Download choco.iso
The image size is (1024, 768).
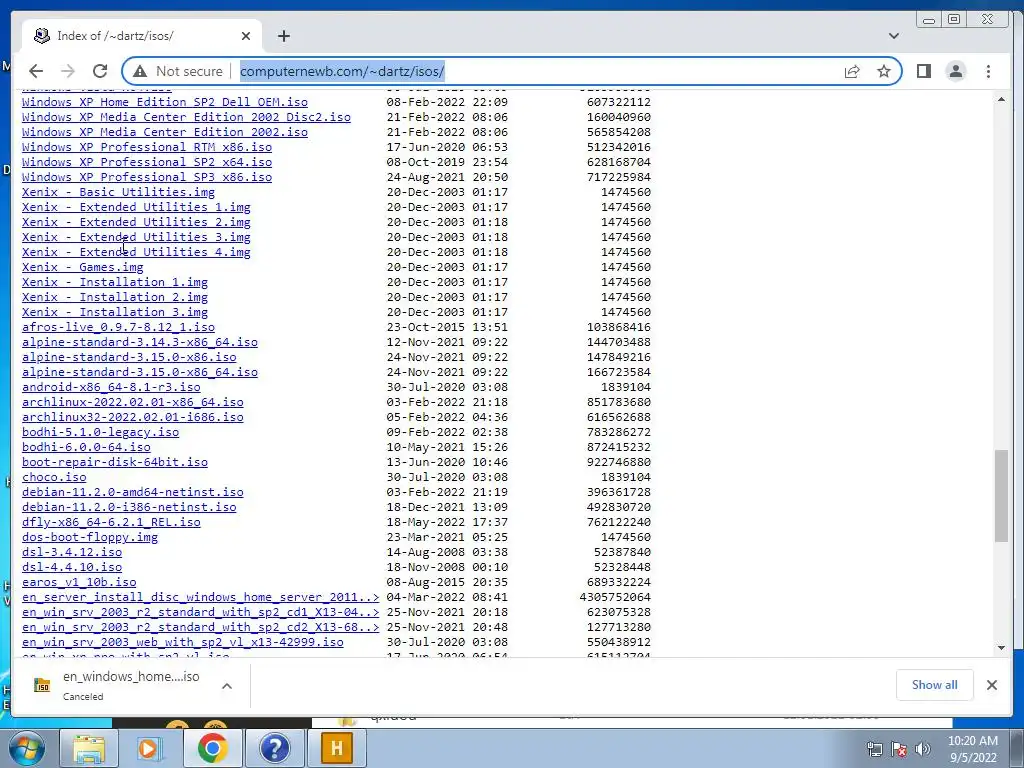pyautogui.click(x=54, y=477)
